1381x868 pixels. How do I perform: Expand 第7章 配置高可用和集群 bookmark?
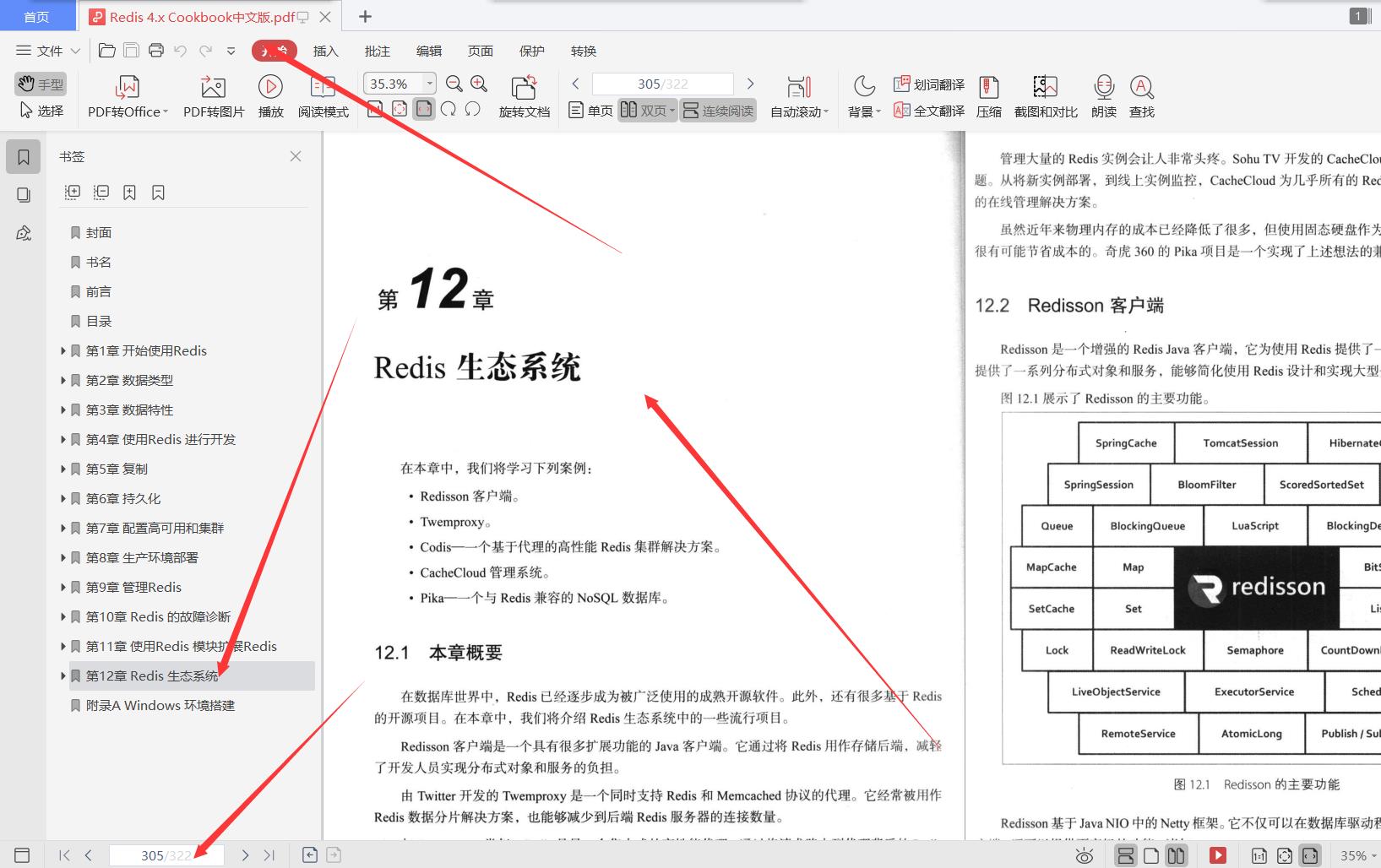(63, 528)
